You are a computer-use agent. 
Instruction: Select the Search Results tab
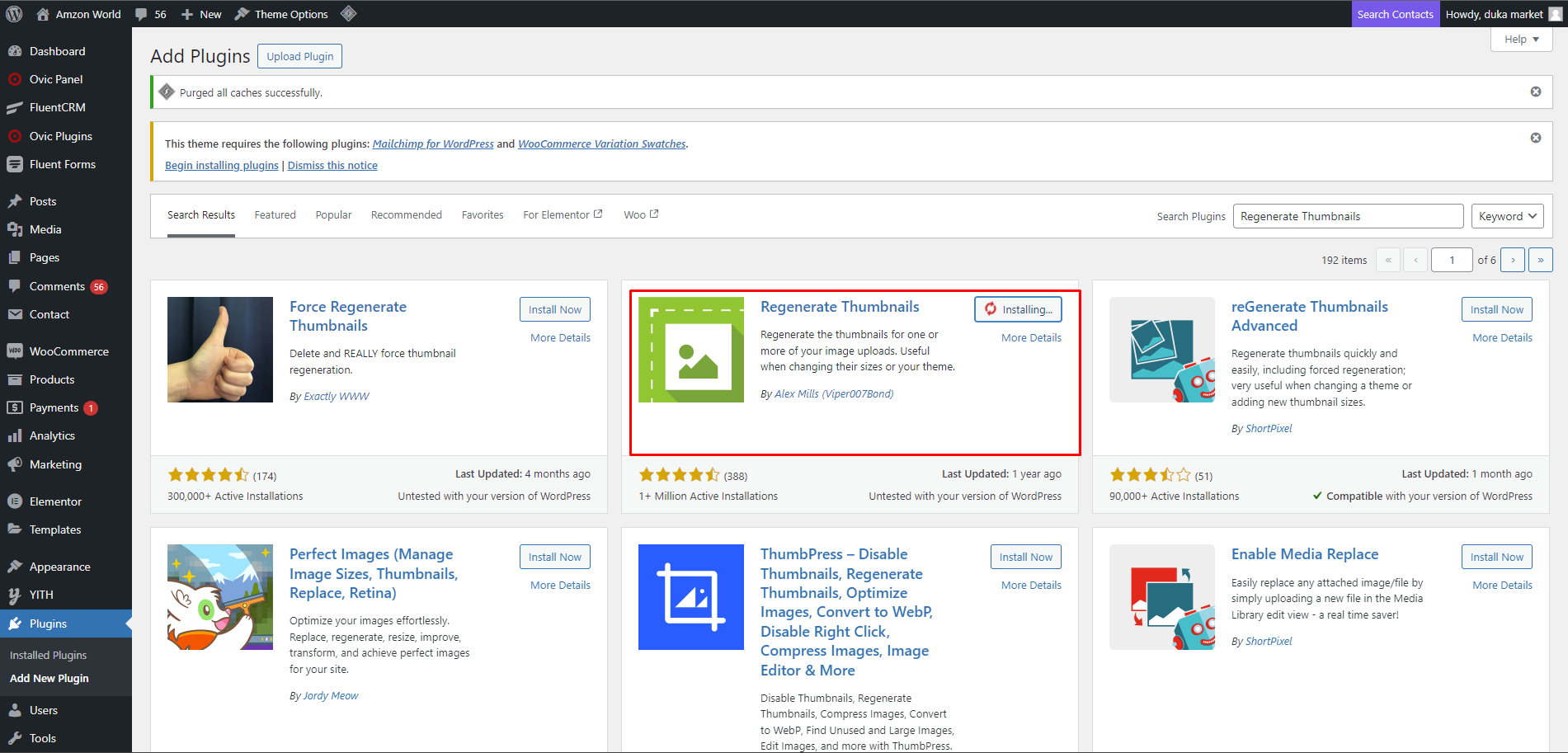coord(201,215)
